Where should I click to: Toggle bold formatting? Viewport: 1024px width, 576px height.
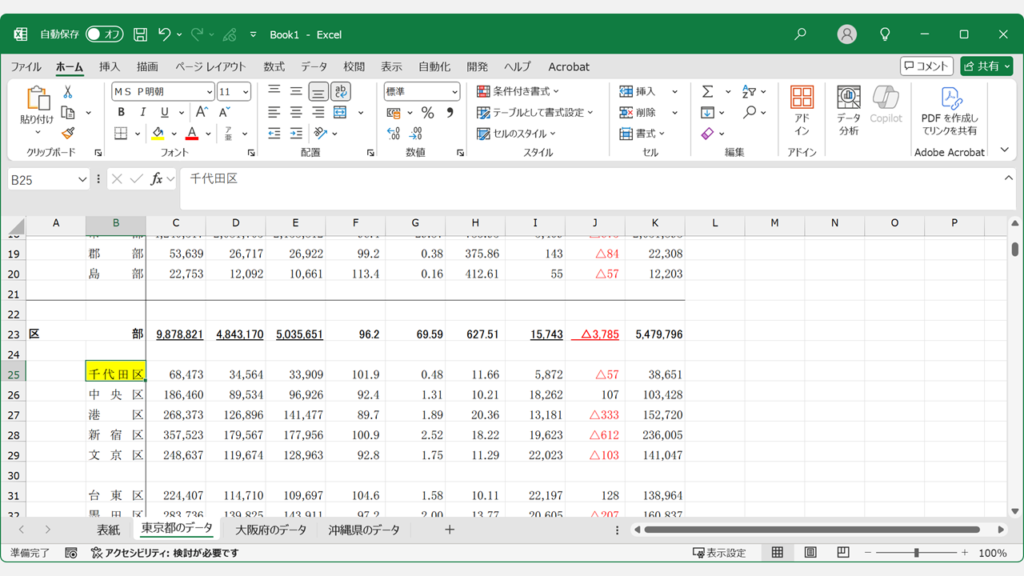(121, 112)
